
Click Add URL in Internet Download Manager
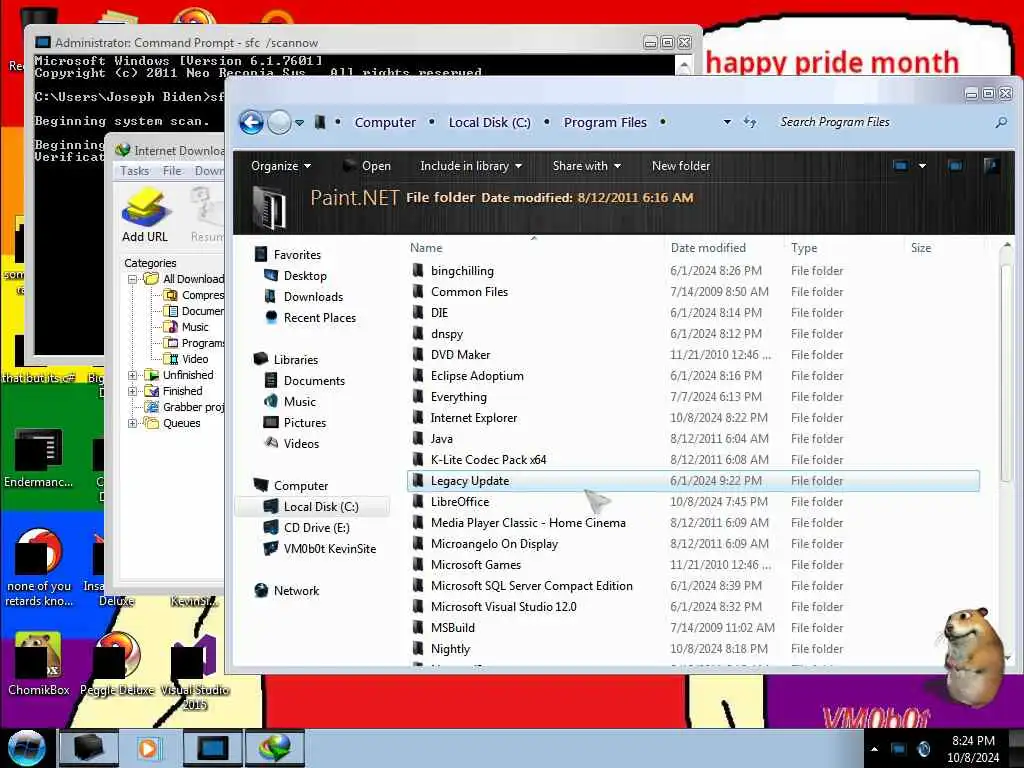click(x=145, y=215)
